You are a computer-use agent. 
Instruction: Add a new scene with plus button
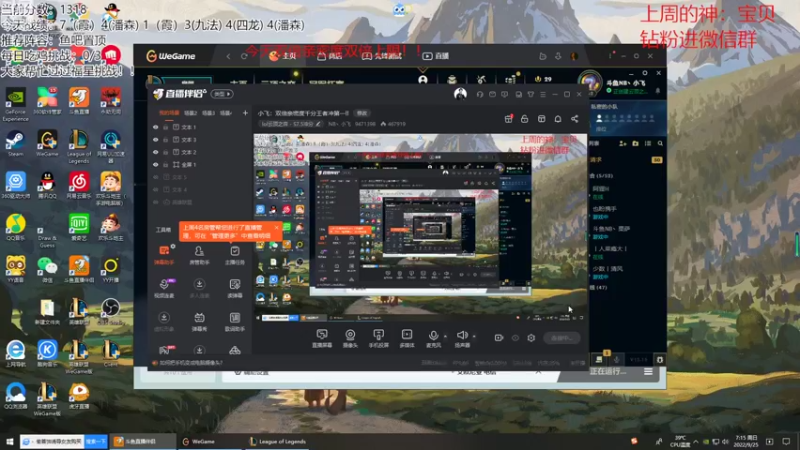coord(245,113)
